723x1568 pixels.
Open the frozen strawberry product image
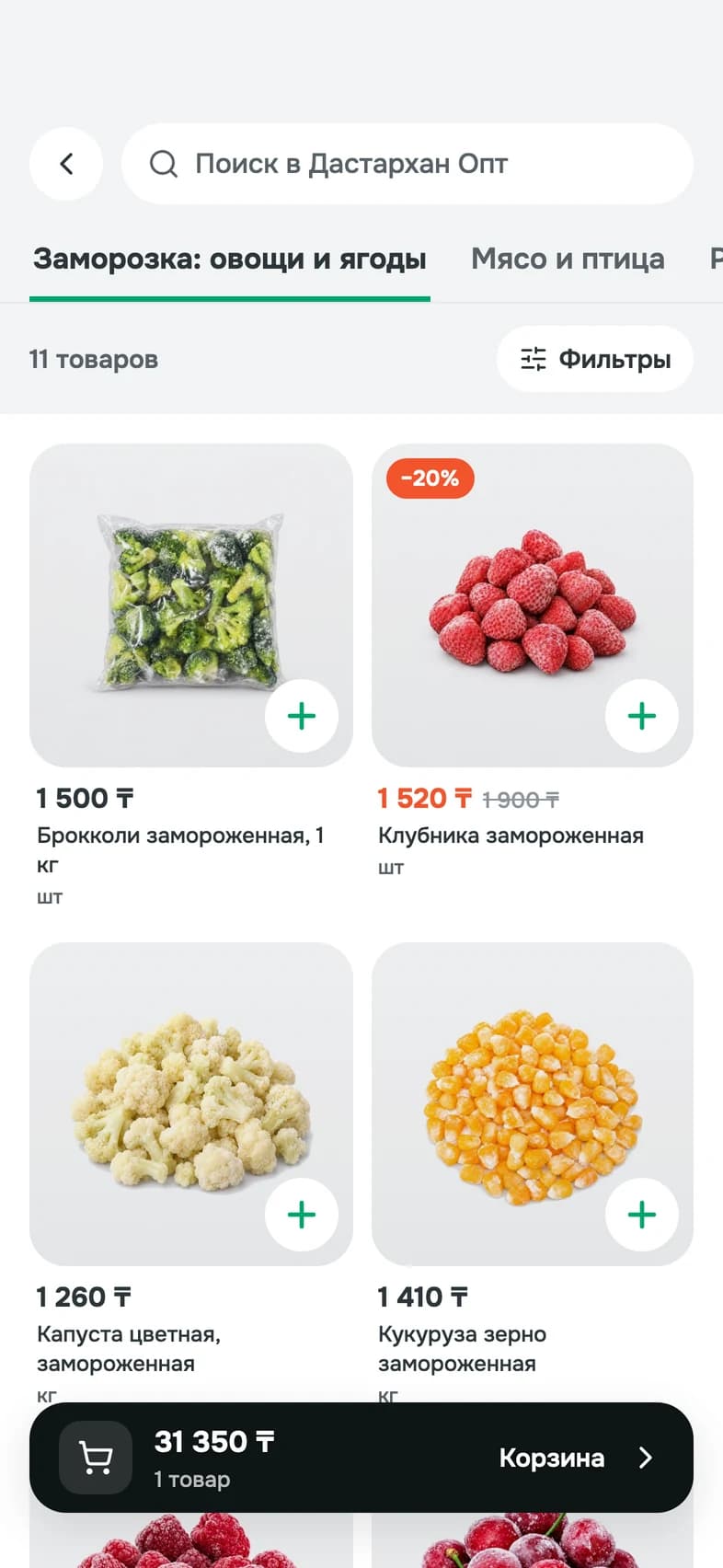click(x=533, y=605)
